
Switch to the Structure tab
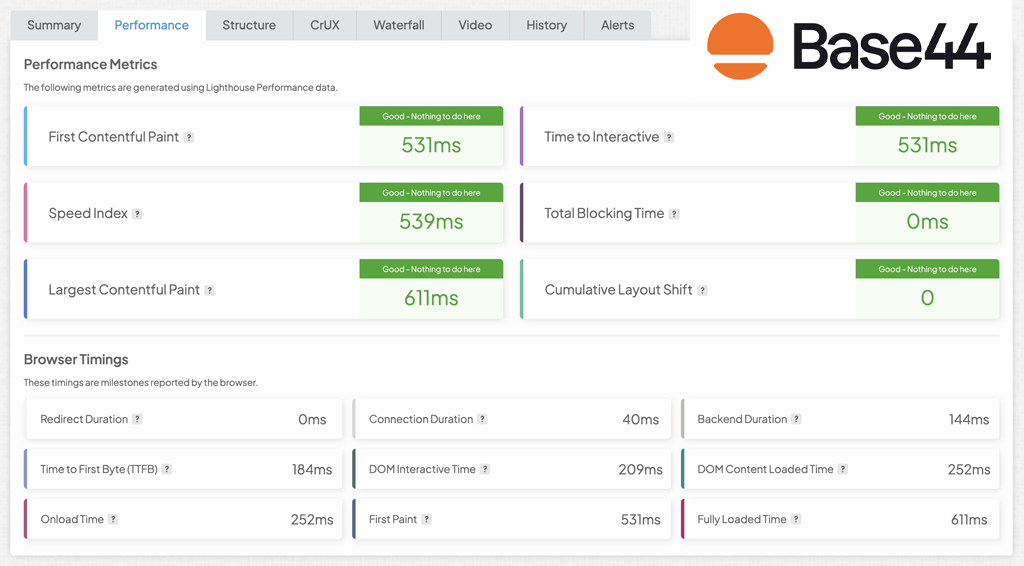pyautogui.click(x=249, y=25)
